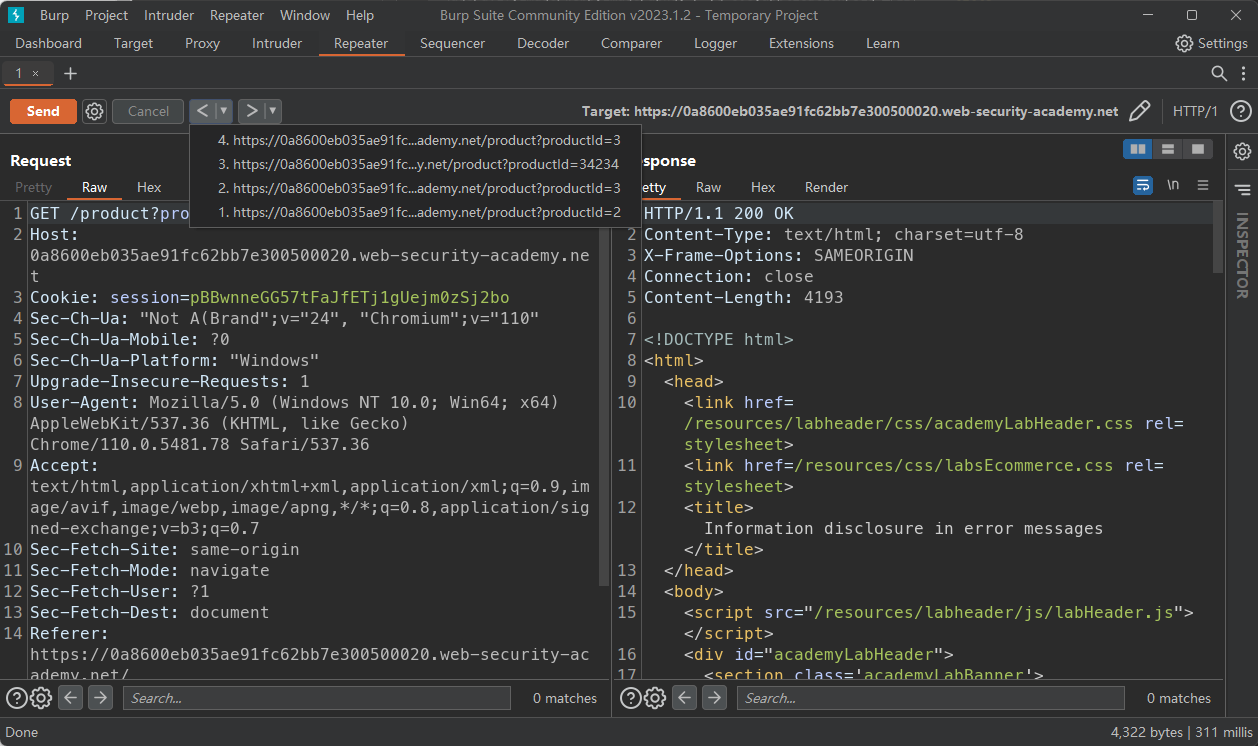The width and height of the screenshot is (1258, 746).
Task: Switch to the Comparer tab
Action: pyautogui.click(x=631, y=44)
